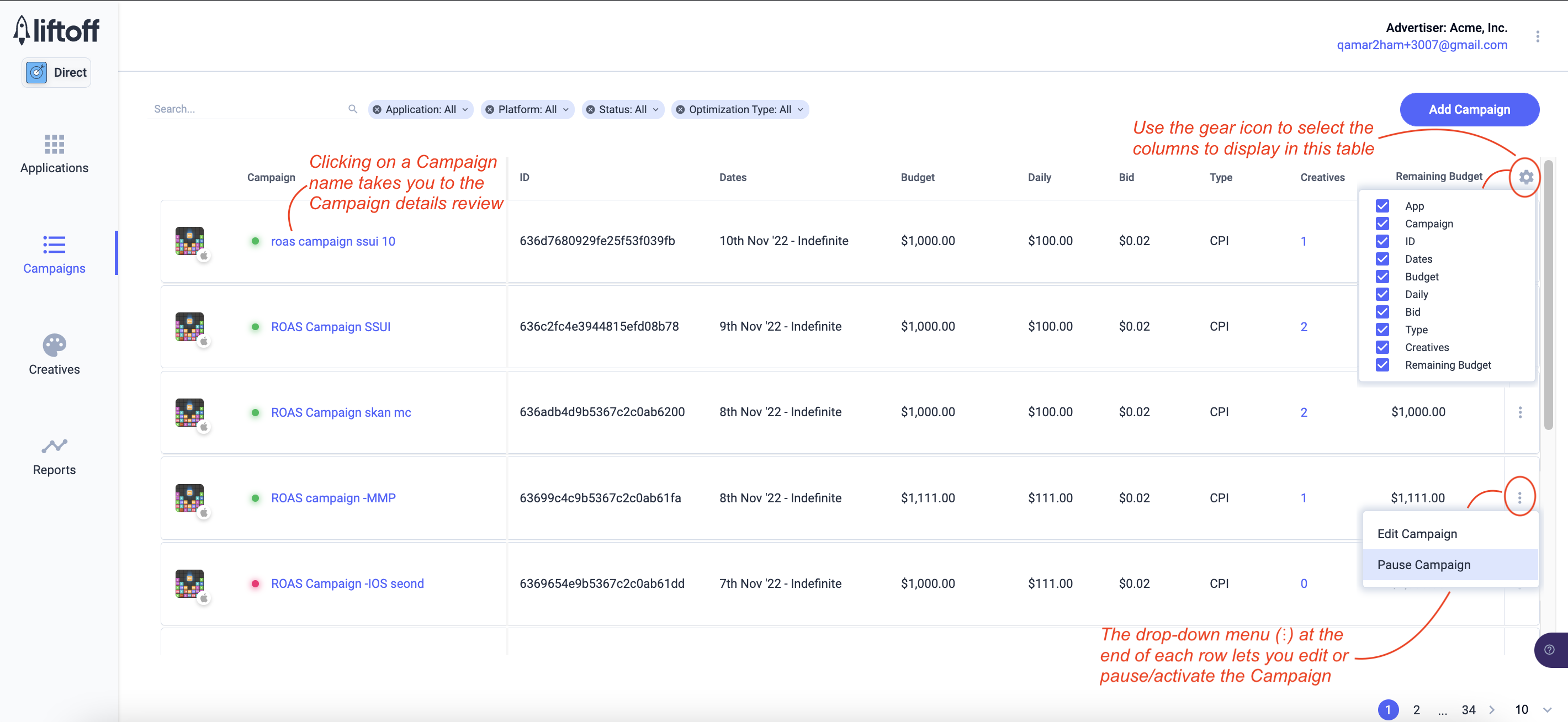1568x722 pixels.
Task: Click the Add Campaign button
Action: [1469, 110]
